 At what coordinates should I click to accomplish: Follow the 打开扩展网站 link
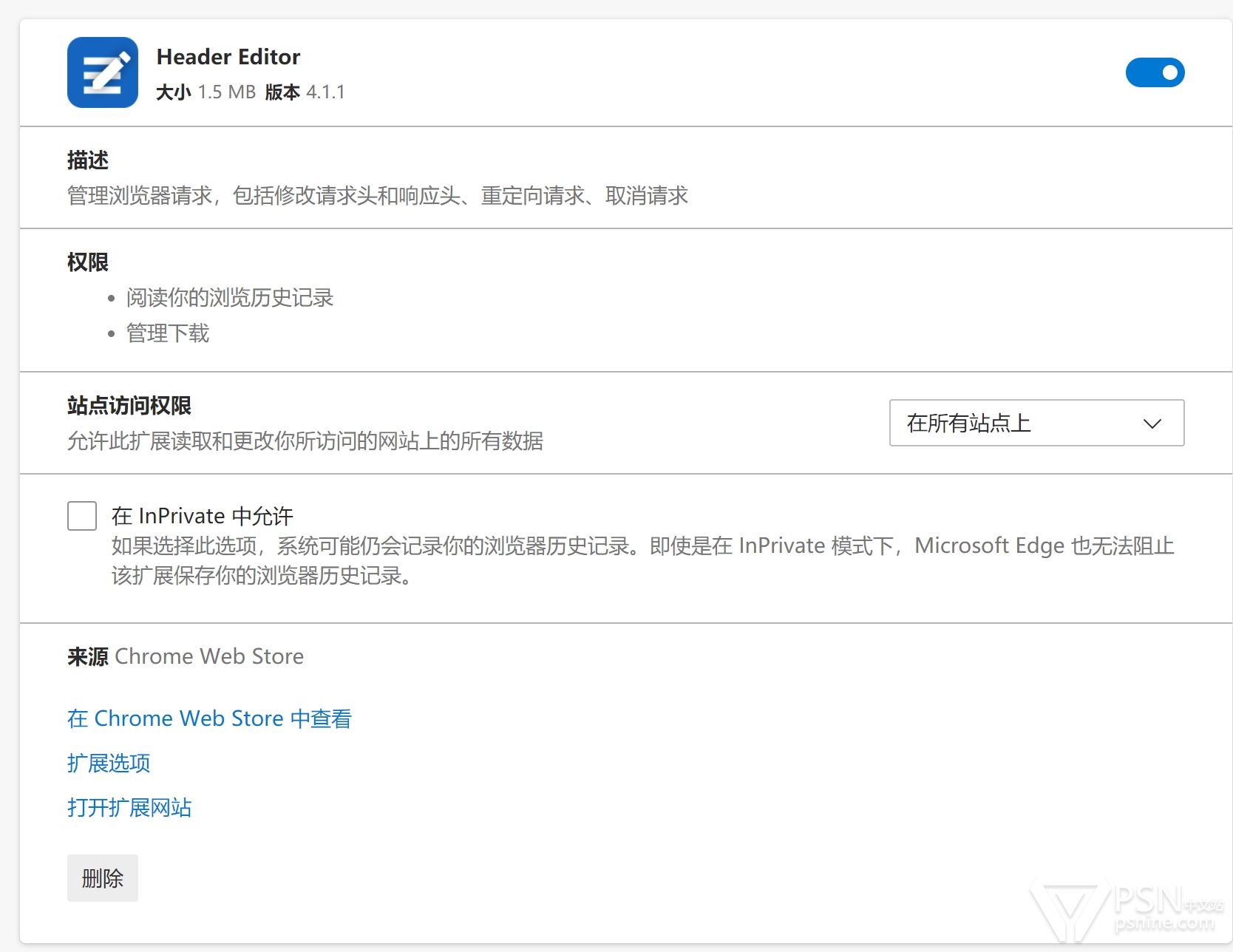pos(129,807)
